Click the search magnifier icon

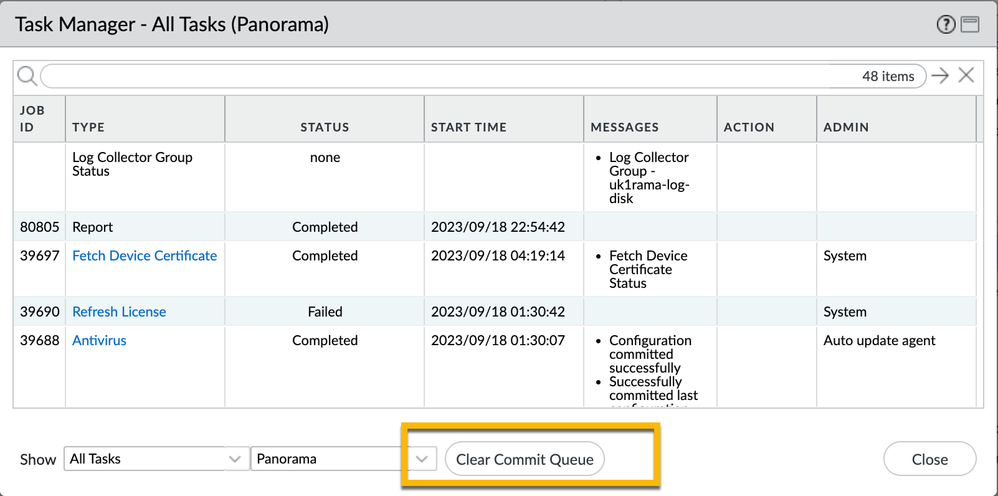pyautogui.click(x=27, y=76)
